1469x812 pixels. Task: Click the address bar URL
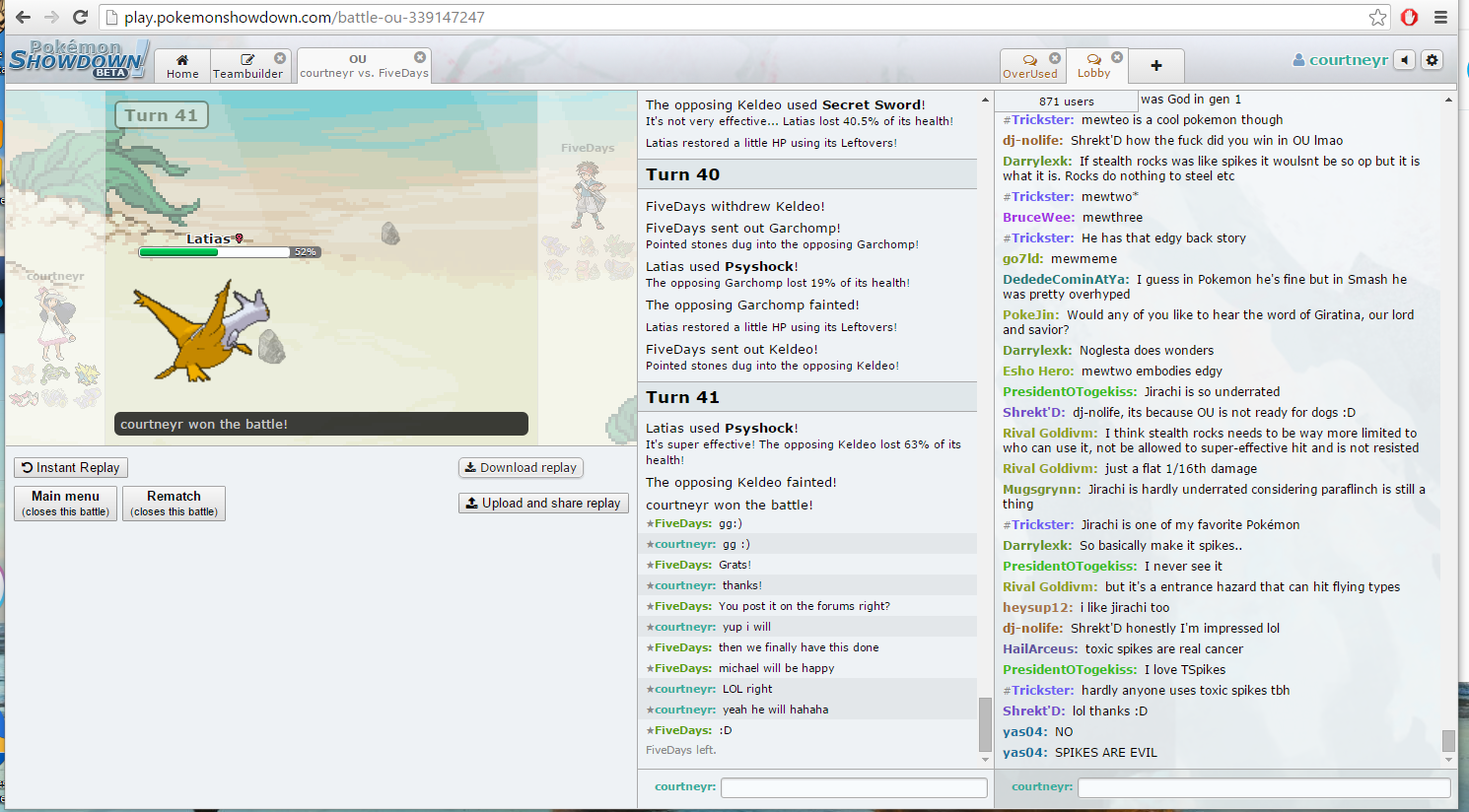click(305, 18)
